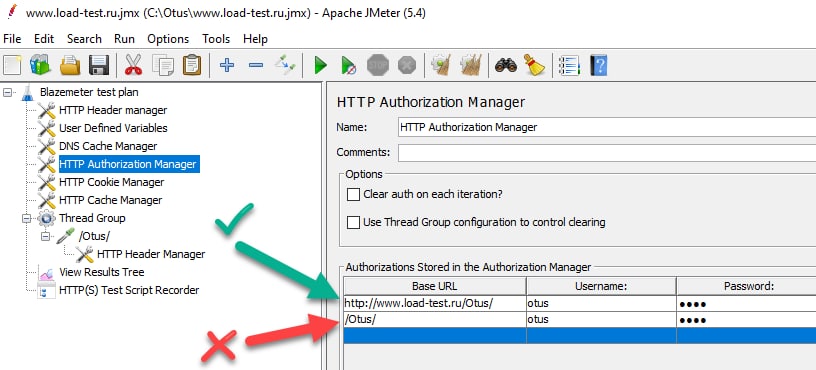Screen dimensions: 816x370
Task: Click the HTTP(S) Test Script Recorder icon
Action: (x=46, y=290)
